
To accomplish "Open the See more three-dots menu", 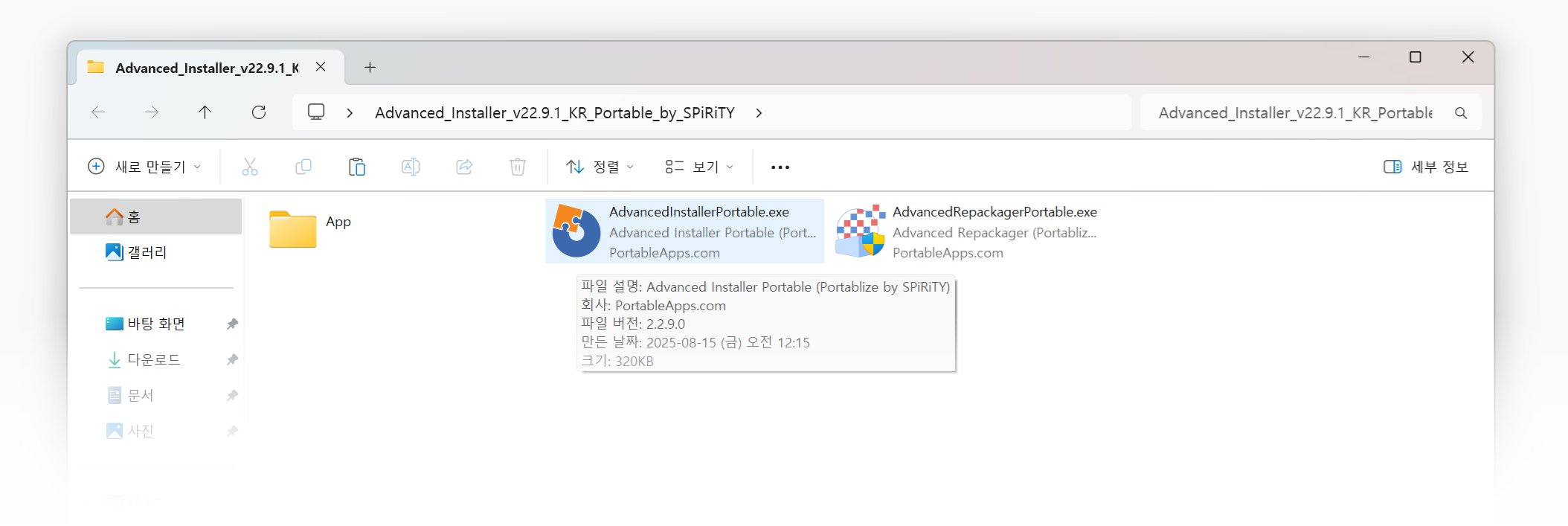I will point(780,167).
